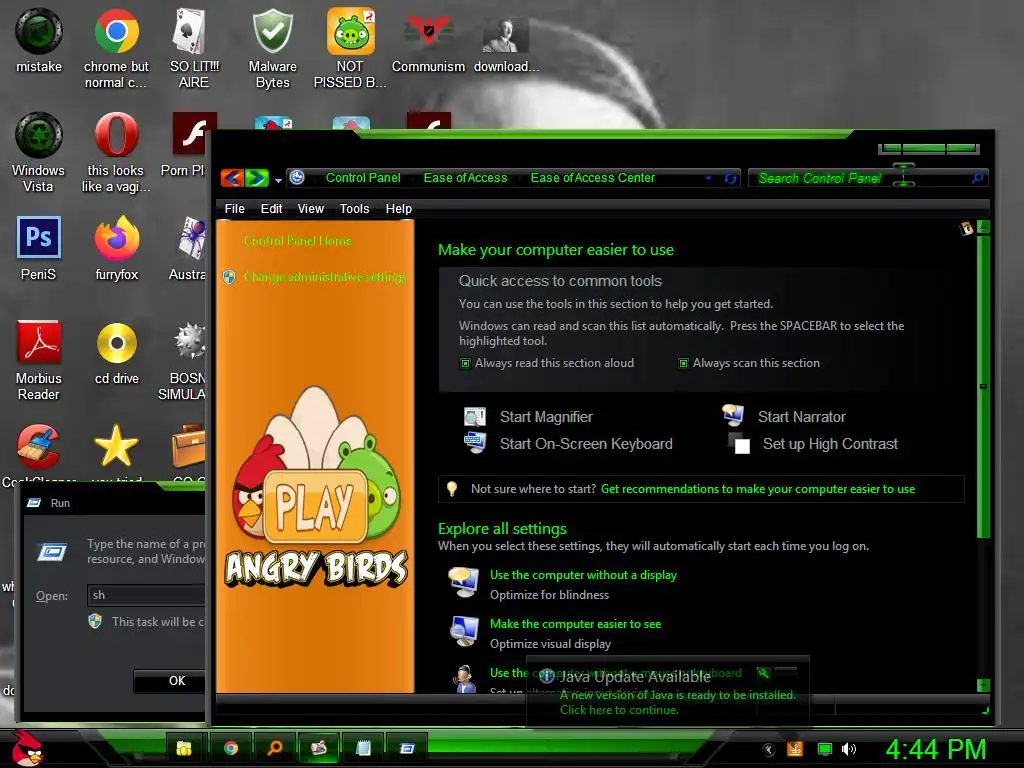Click the help icon above scrollbar
1024x768 pixels.
pos(967,227)
